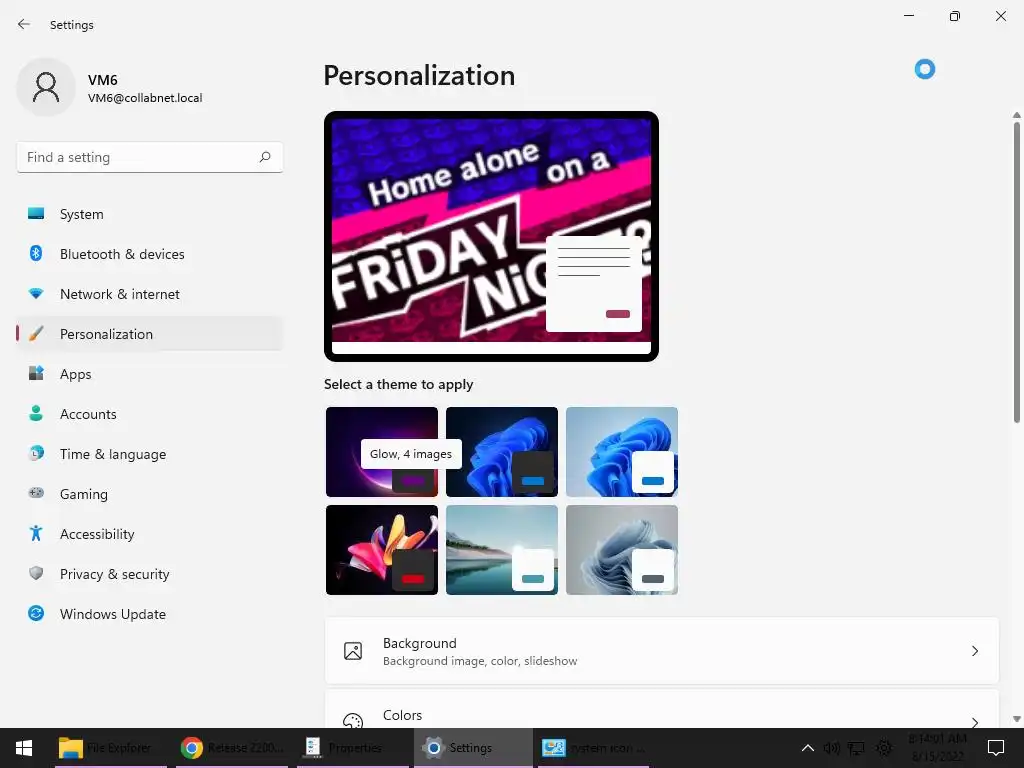This screenshot has width=1024, height=768.
Task: Open the notification center icon
Action: pyautogui.click(x=995, y=748)
